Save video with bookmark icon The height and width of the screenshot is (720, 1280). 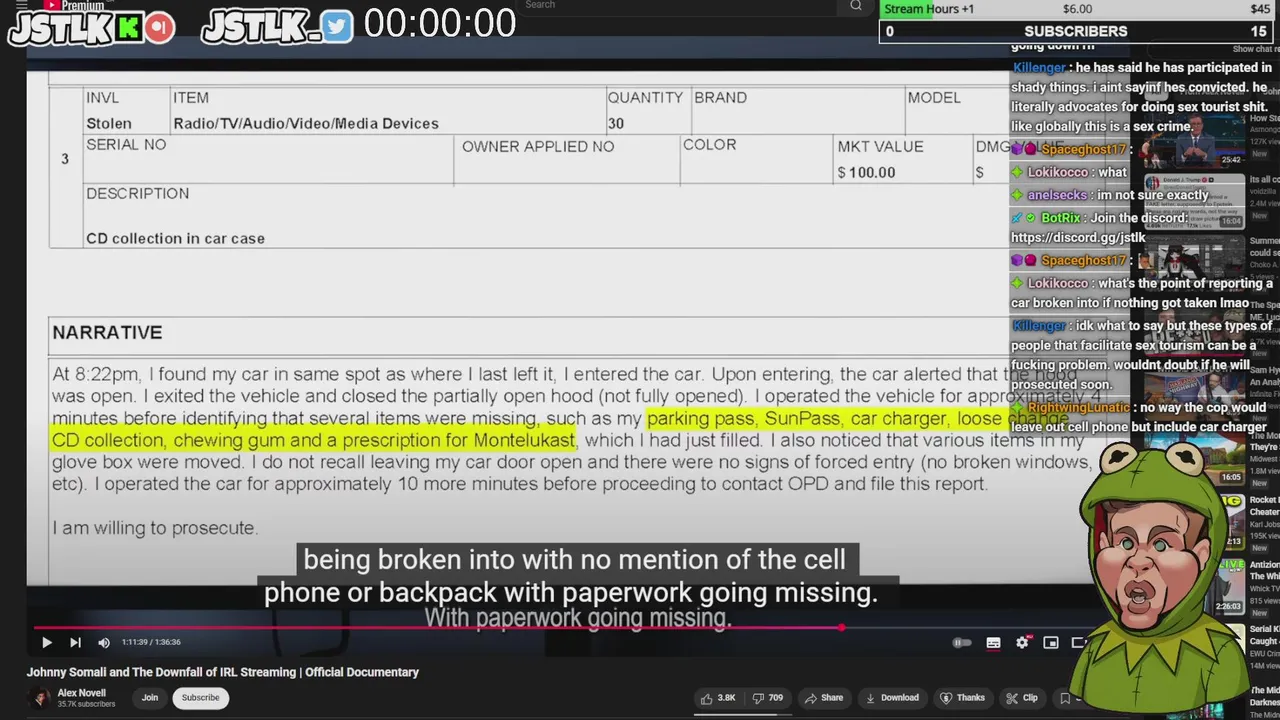[x=1065, y=698]
